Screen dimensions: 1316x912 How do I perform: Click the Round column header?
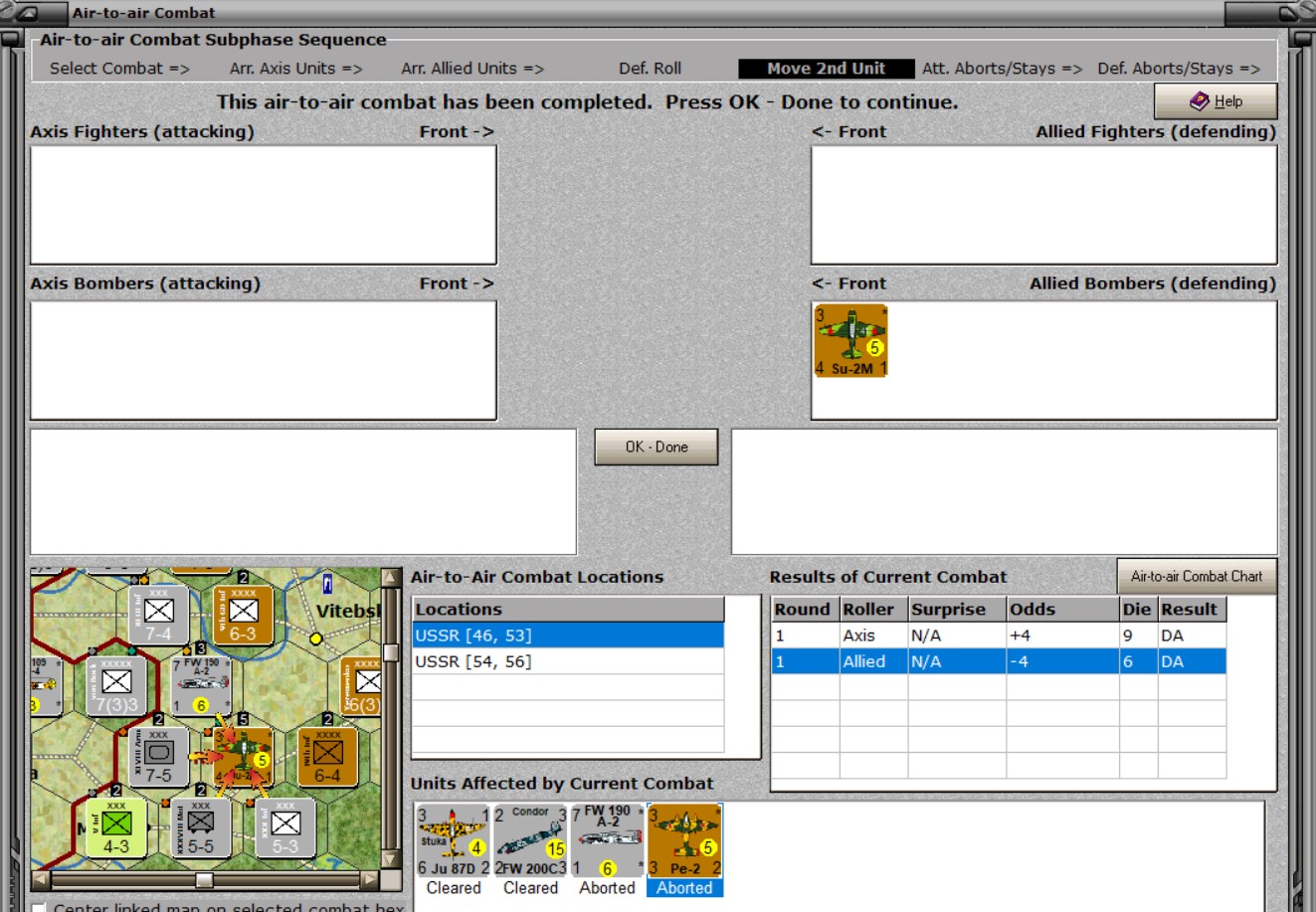[805, 610]
